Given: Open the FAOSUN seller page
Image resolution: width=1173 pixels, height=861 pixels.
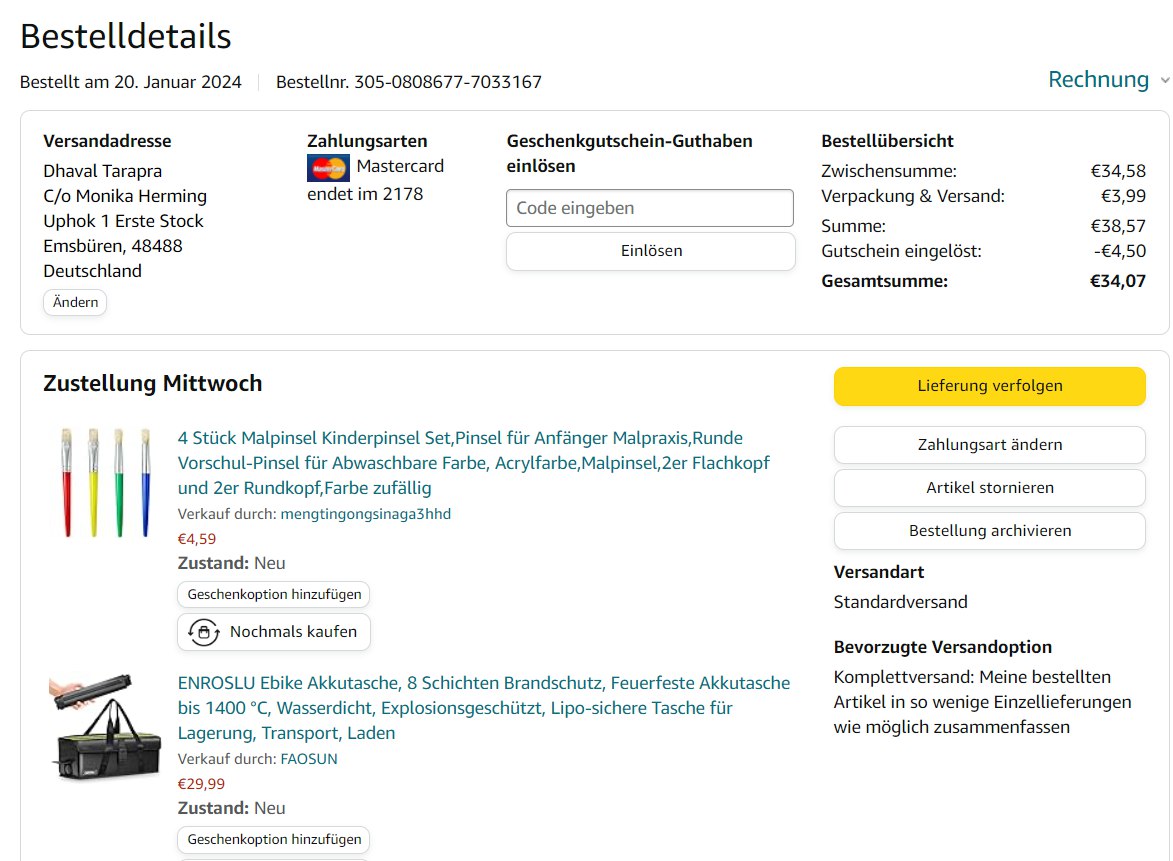Looking at the screenshot, I should pyautogui.click(x=308, y=759).
